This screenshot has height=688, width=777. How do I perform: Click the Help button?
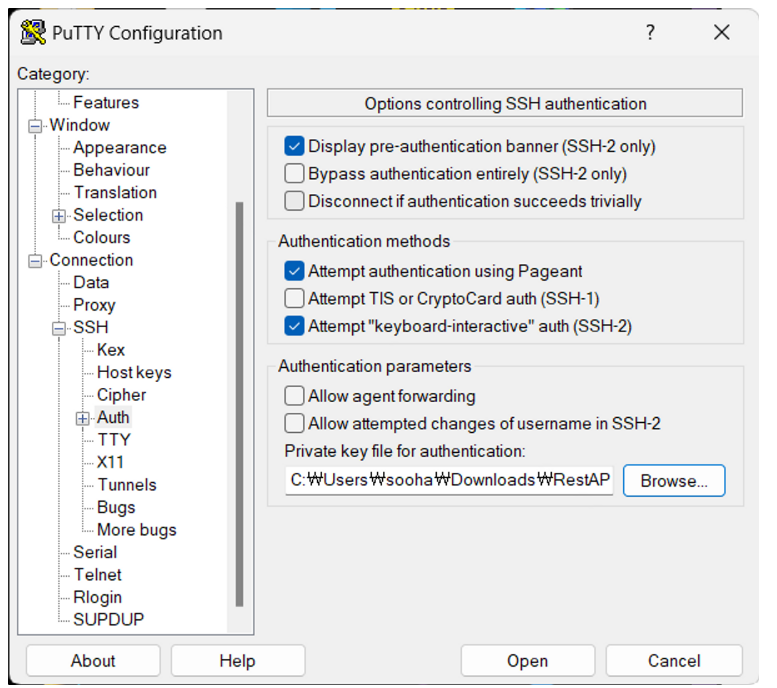pyautogui.click(x=238, y=660)
